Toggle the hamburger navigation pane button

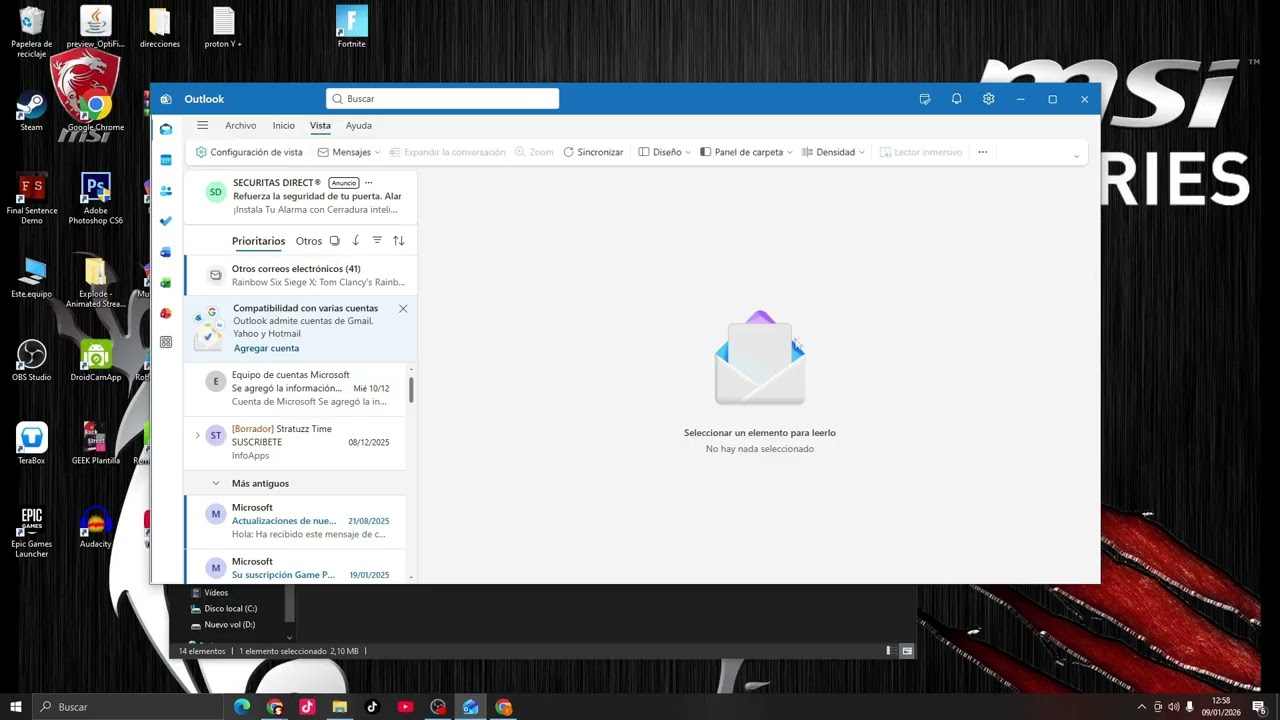pos(203,125)
